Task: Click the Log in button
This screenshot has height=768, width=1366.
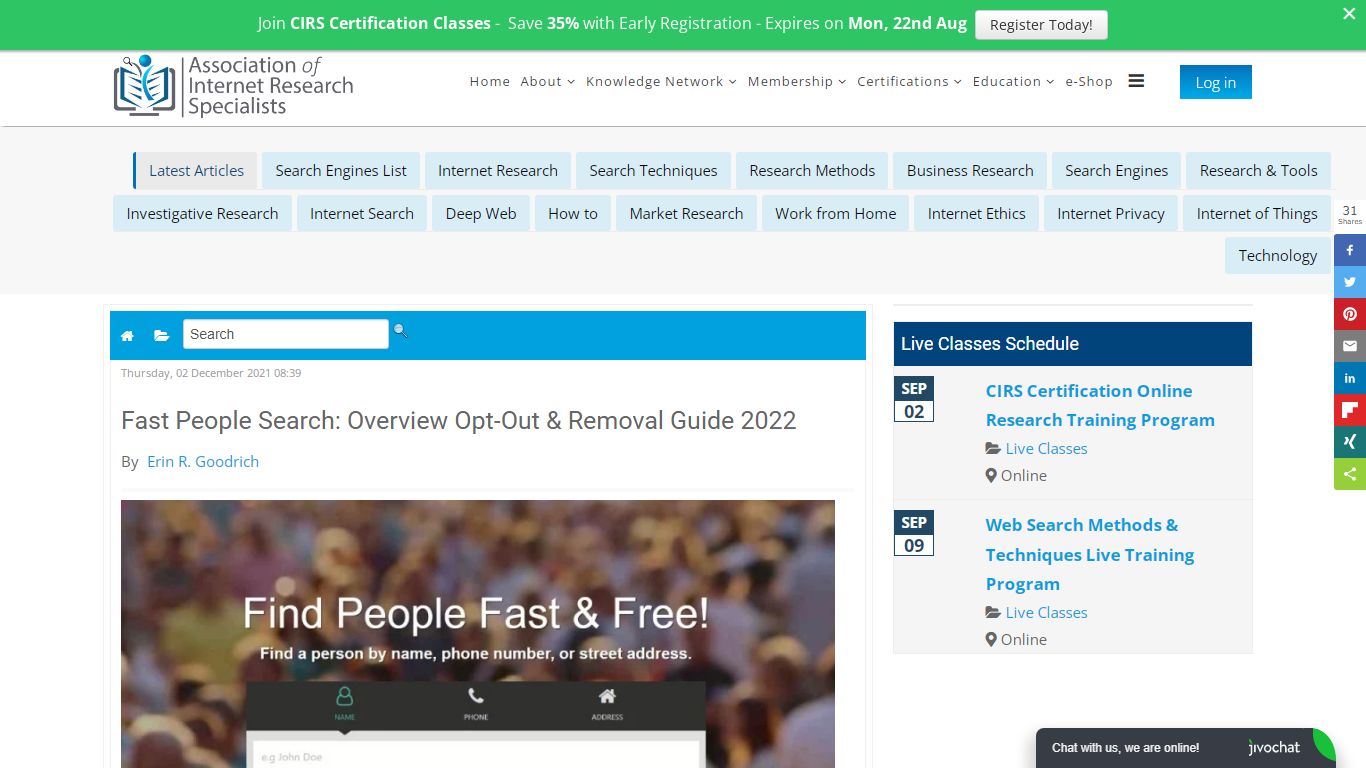Action: pos(1215,82)
